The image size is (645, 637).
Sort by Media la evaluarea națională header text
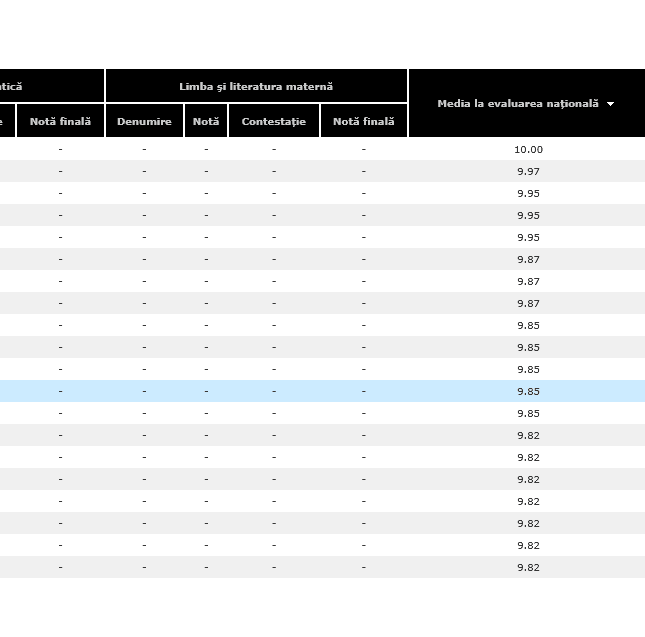[517, 104]
